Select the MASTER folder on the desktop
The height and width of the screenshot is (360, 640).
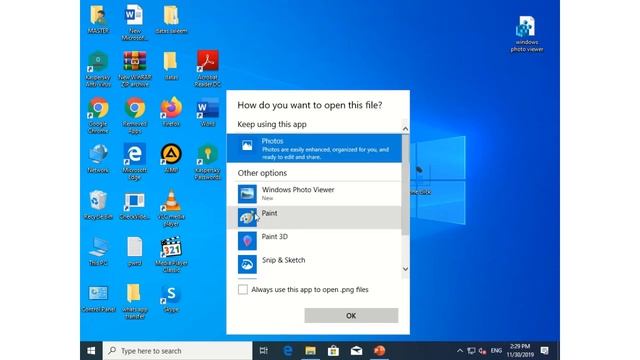point(98,19)
